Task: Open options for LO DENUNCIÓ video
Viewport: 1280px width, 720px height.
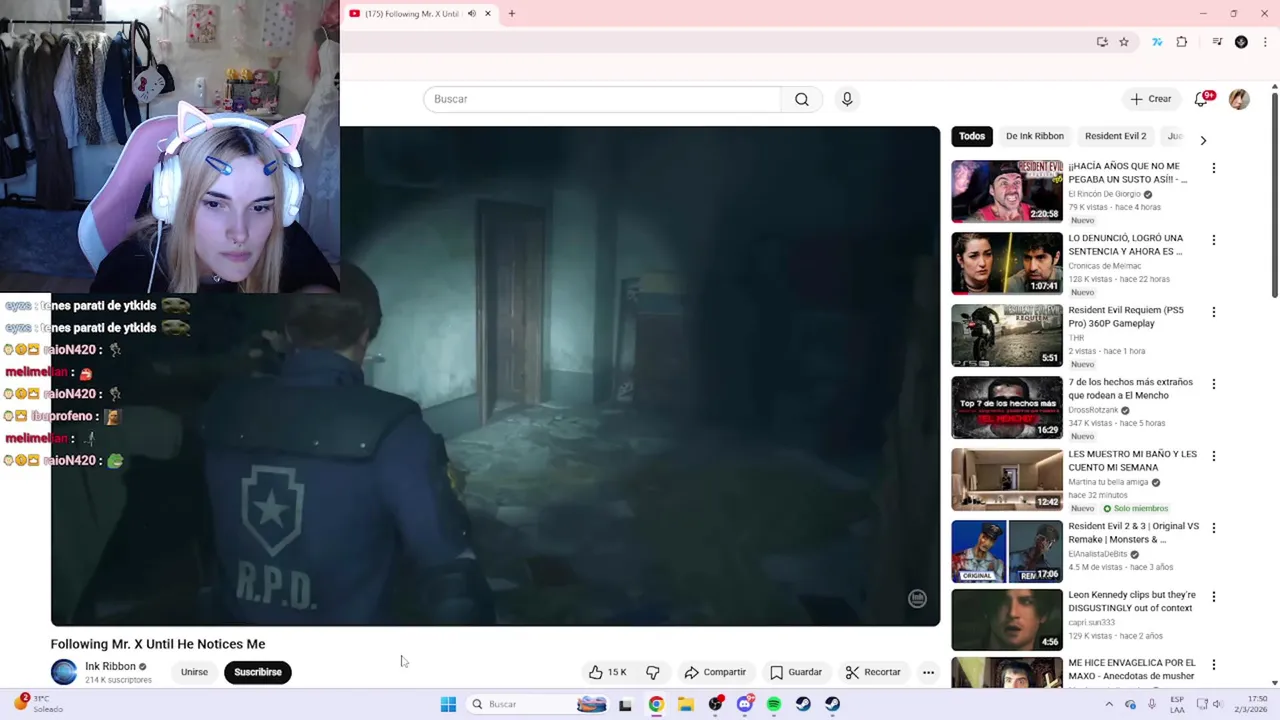Action: click(x=1214, y=240)
